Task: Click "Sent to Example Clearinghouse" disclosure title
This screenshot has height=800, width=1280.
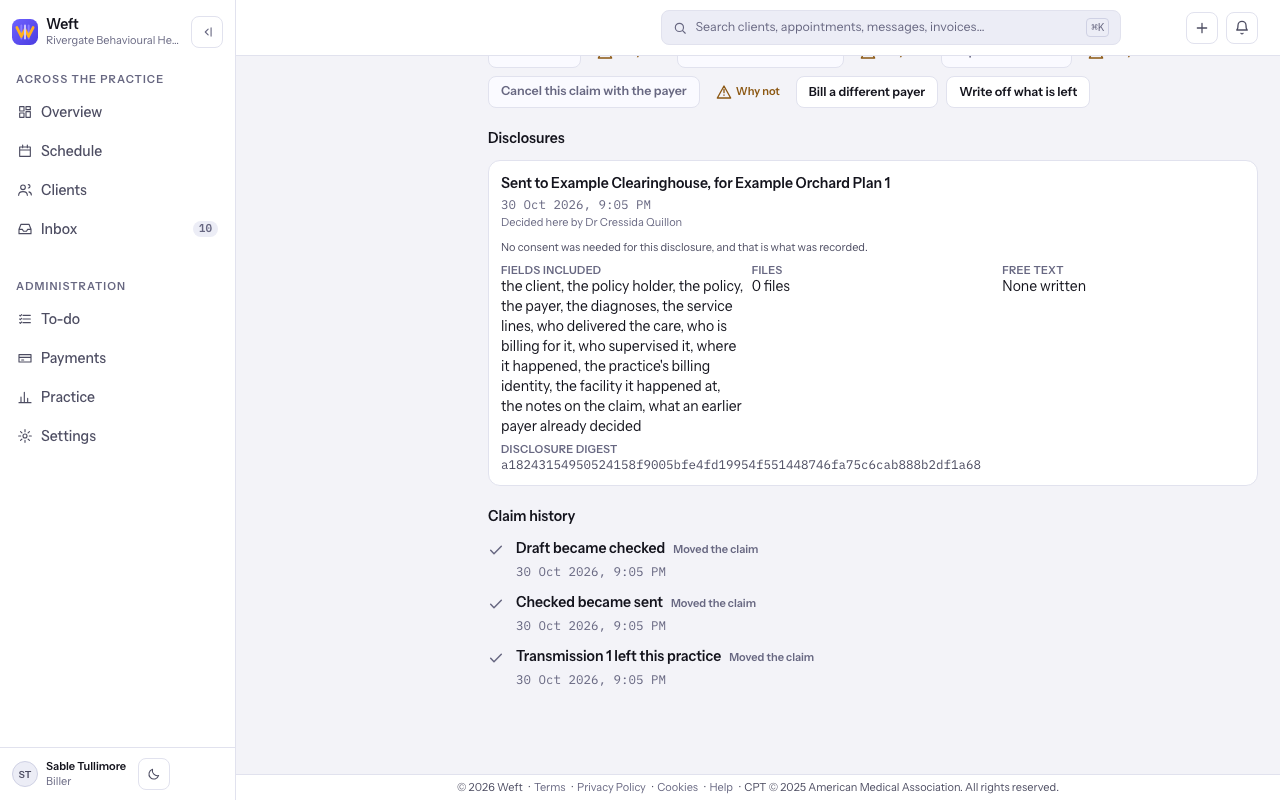Action: (696, 183)
